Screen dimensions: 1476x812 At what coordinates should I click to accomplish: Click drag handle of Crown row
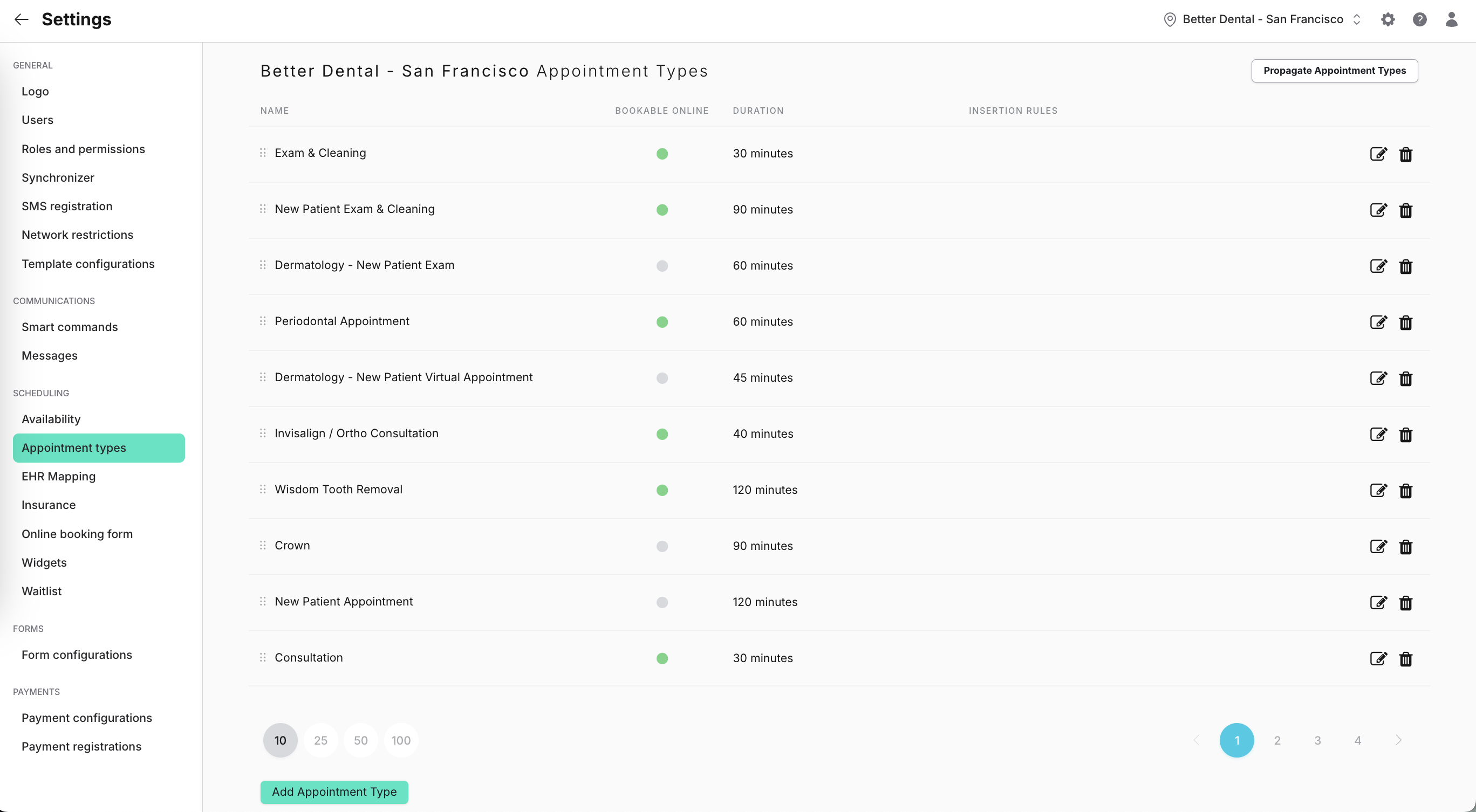[x=262, y=545]
